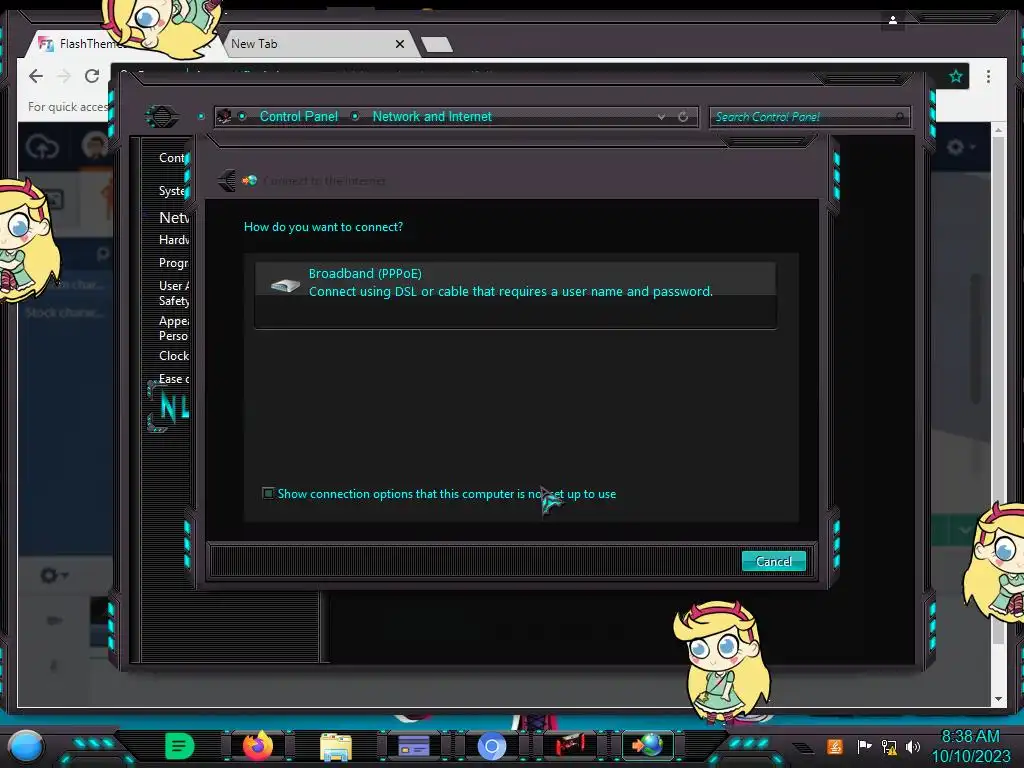Open the green notes app on taskbar
The height and width of the screenshot is (768, 1024).
click(179, 746)
